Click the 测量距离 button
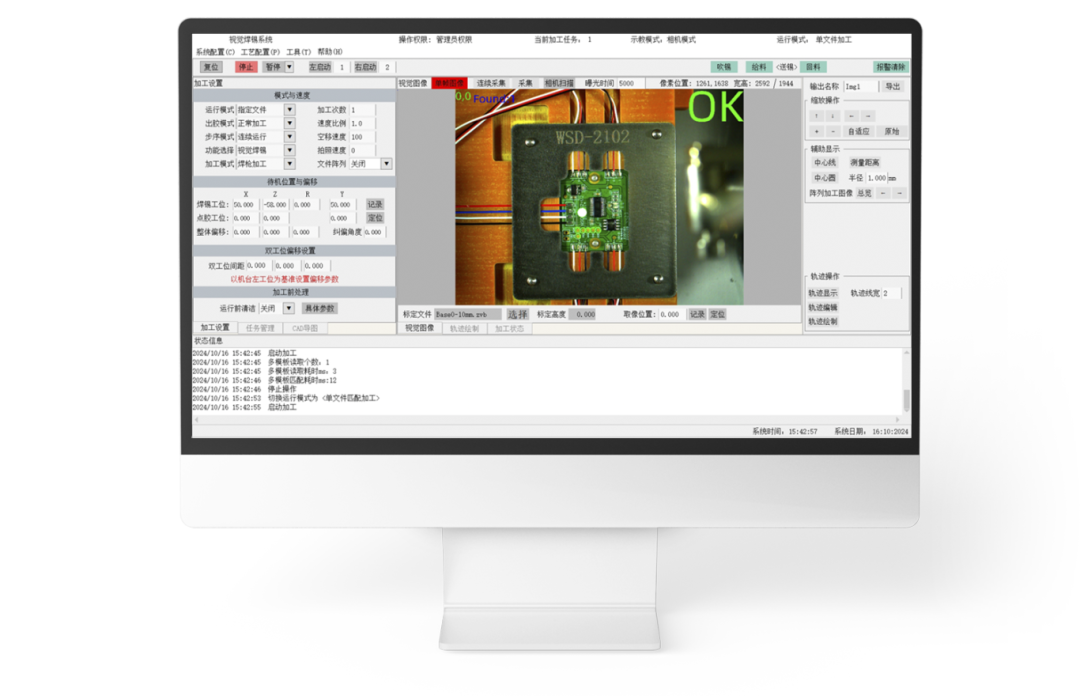Viewport: 1080px width, 696px height. coord(864,163)
